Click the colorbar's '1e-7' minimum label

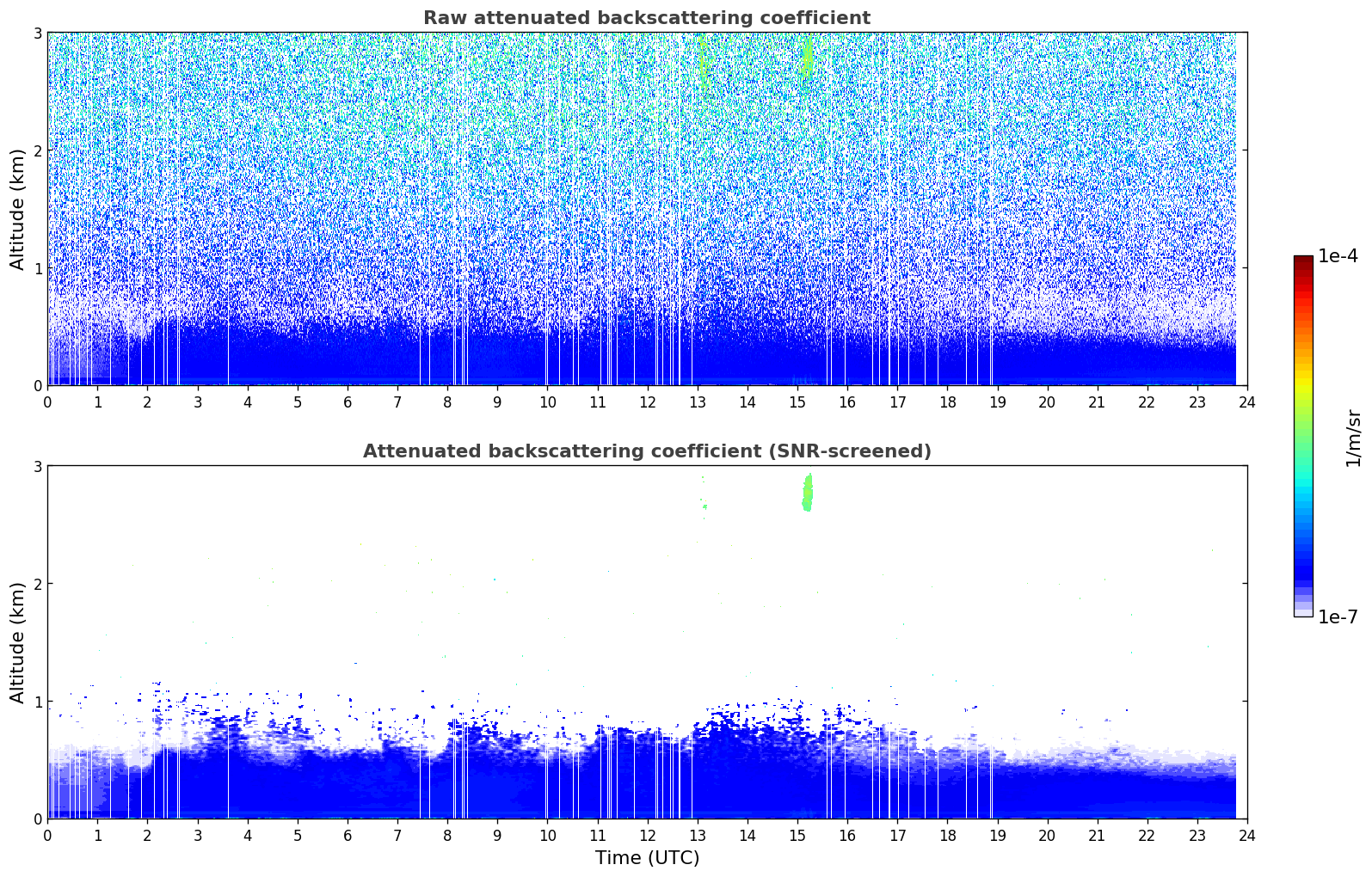tap(1338, 616)
